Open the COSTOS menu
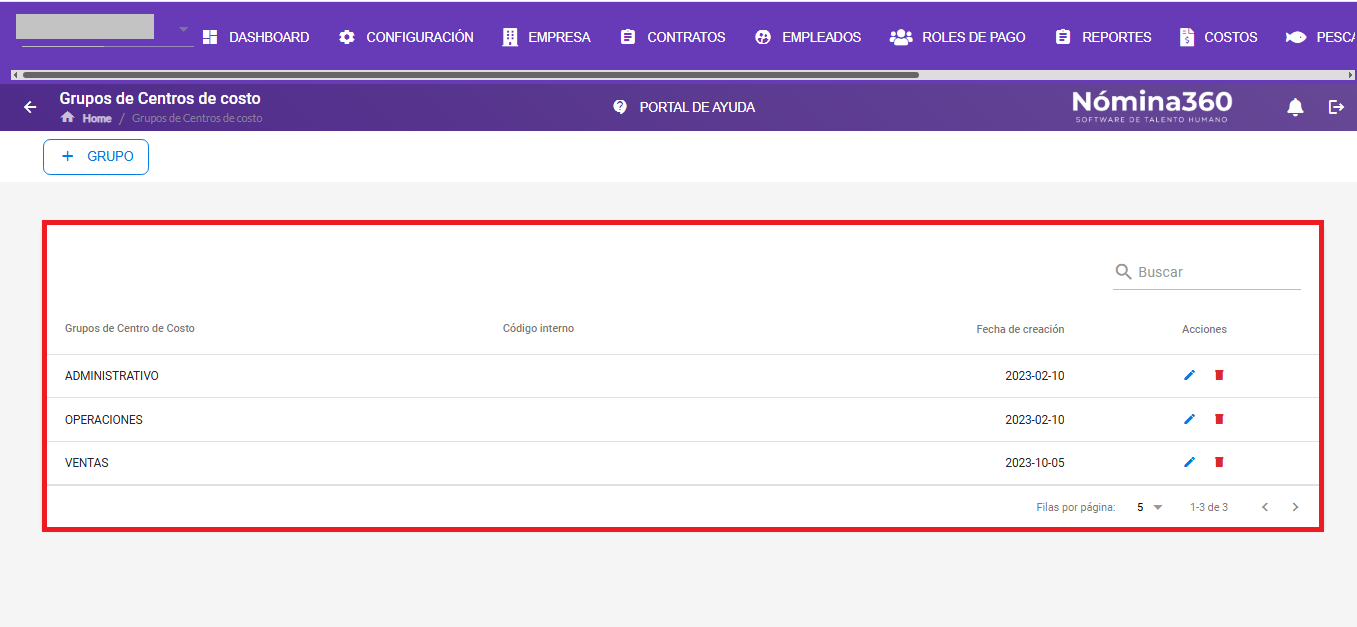Screen dimensions: 1357x627 click(1218, 37)
